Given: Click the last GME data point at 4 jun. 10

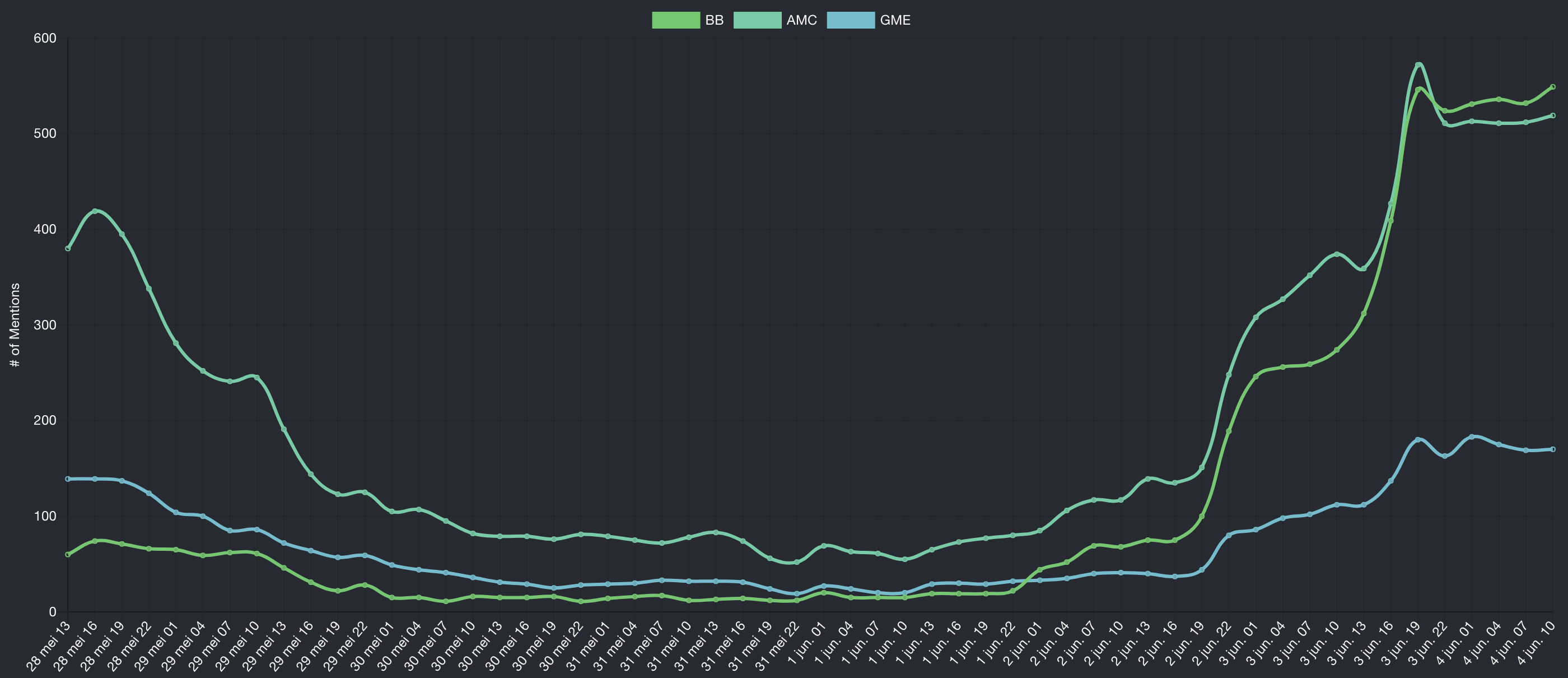Looking at the screenshot, I should click(x=1553, y=449).
